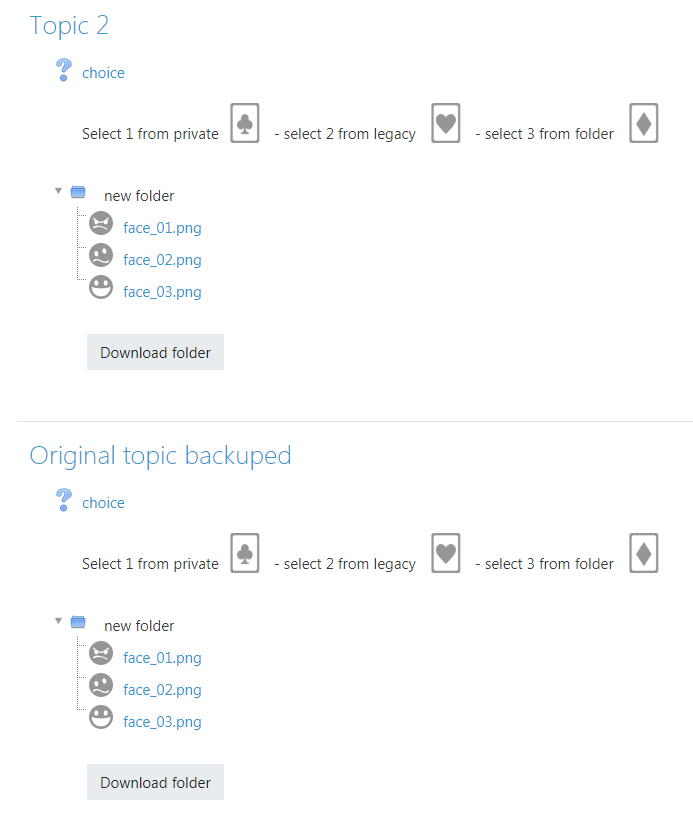Open face_03.png file link in Topic 2

162,292
